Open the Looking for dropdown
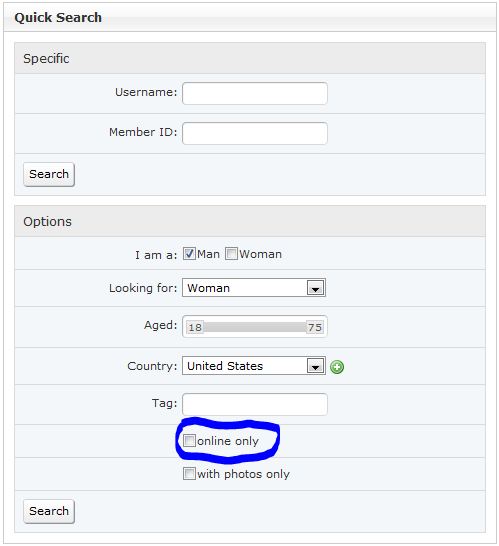 pos(254,288)
